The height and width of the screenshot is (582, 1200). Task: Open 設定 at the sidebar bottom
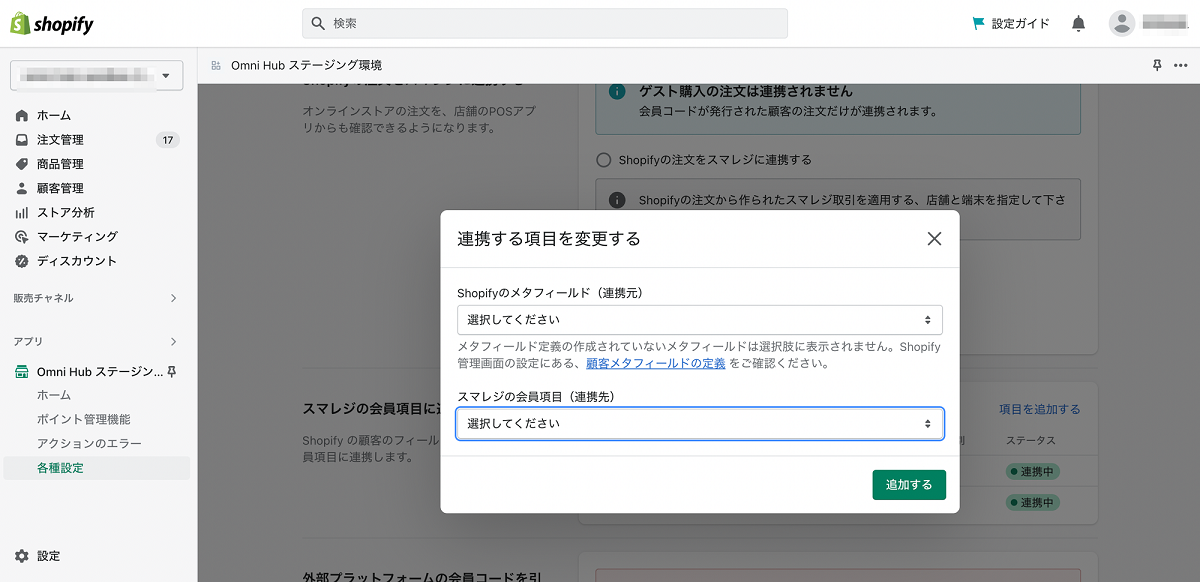point(48,556)
